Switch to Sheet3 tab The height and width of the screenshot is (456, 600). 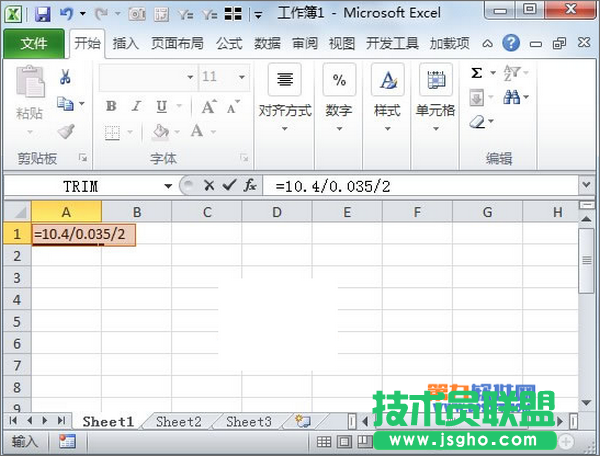pyautogui.click(x=249, y=422)
